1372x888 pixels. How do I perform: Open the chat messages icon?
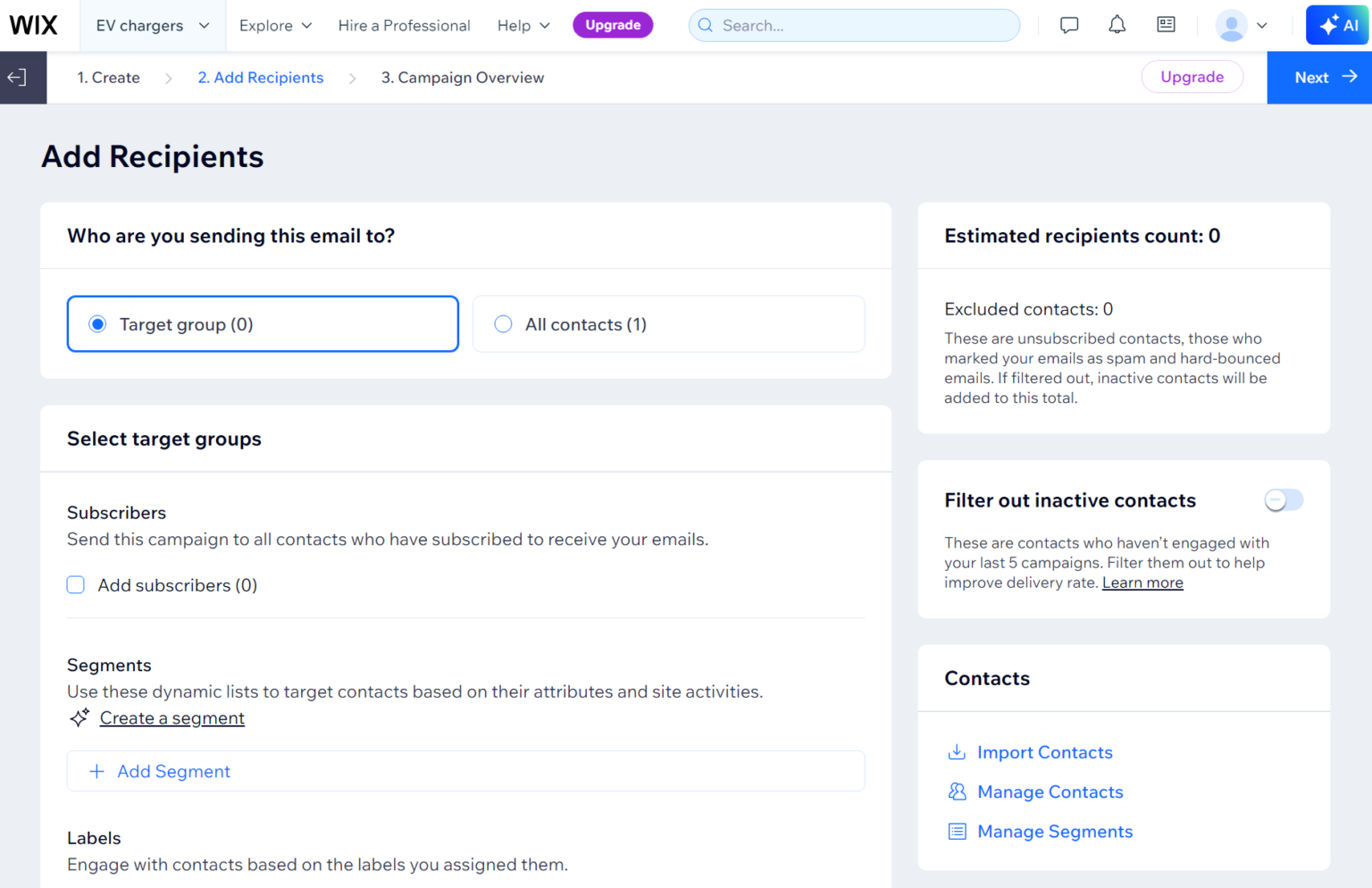pos(1068,25)
